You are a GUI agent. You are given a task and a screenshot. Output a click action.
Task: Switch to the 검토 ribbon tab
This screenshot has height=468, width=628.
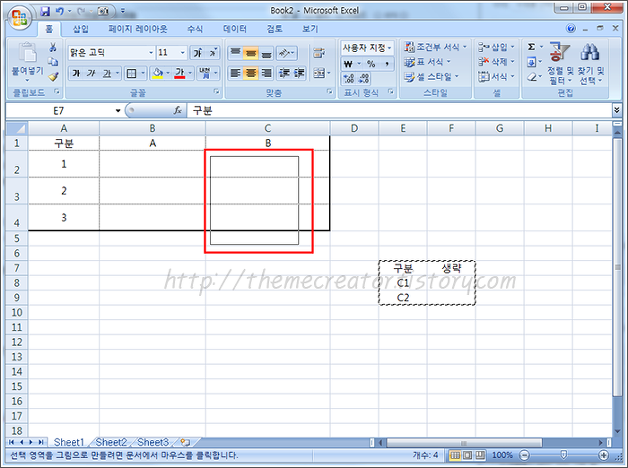pyautogui.click(x=275, y=29)
